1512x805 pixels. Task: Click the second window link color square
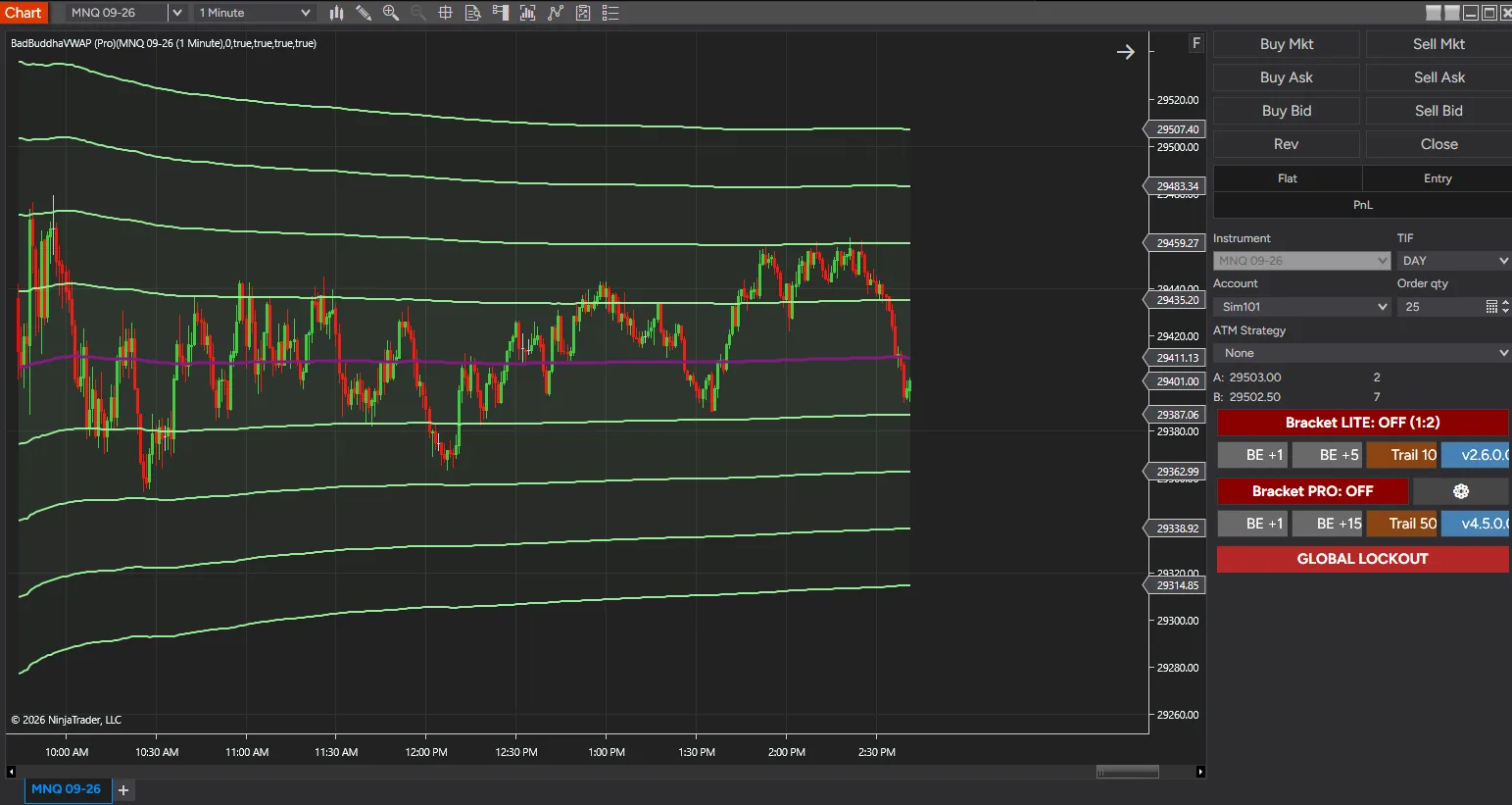point(1452,13)
